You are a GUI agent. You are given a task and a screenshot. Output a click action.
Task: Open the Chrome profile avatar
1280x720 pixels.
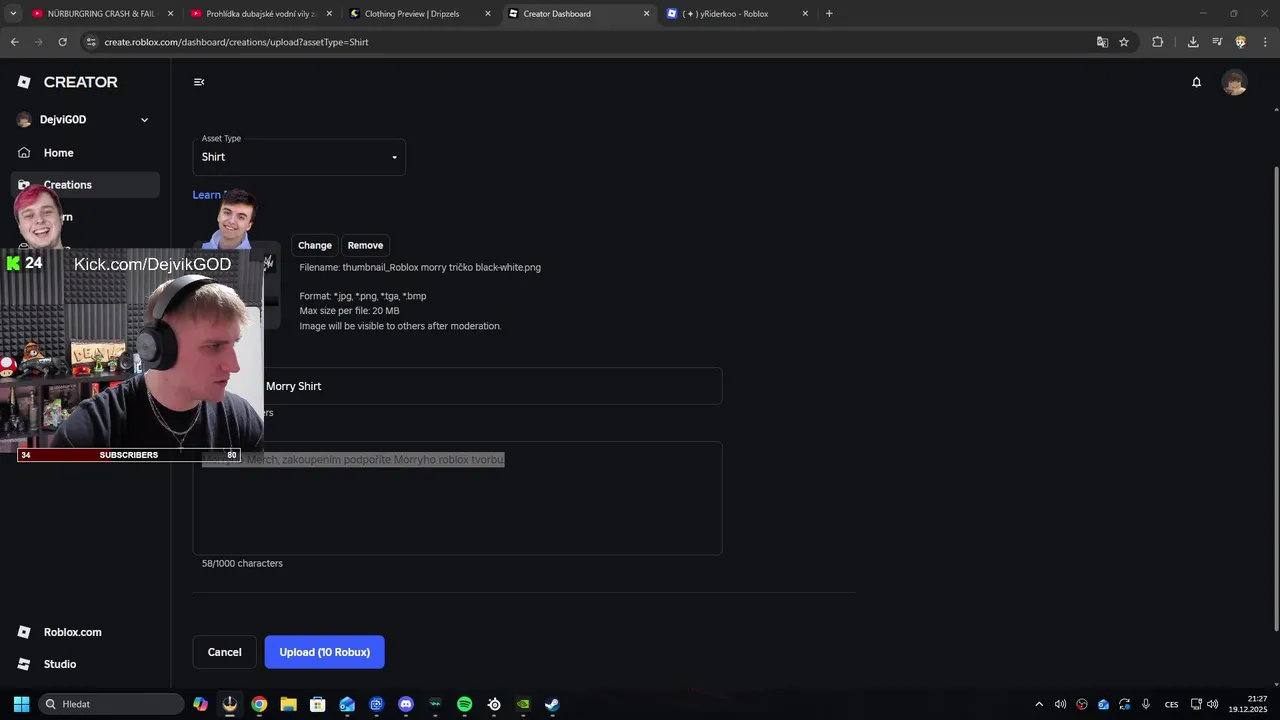[x=1241, y=42]
